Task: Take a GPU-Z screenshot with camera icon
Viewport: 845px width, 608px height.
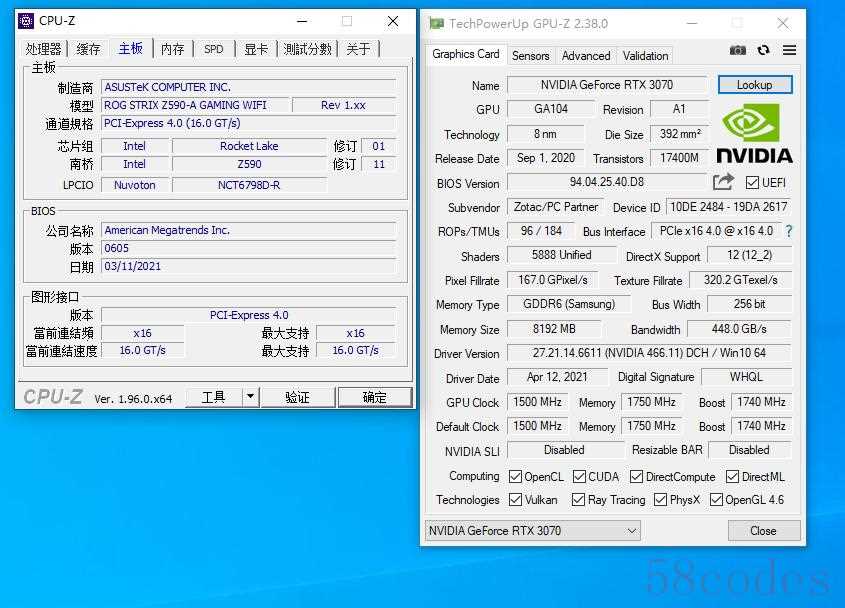Action: click(x=738, y=50)
